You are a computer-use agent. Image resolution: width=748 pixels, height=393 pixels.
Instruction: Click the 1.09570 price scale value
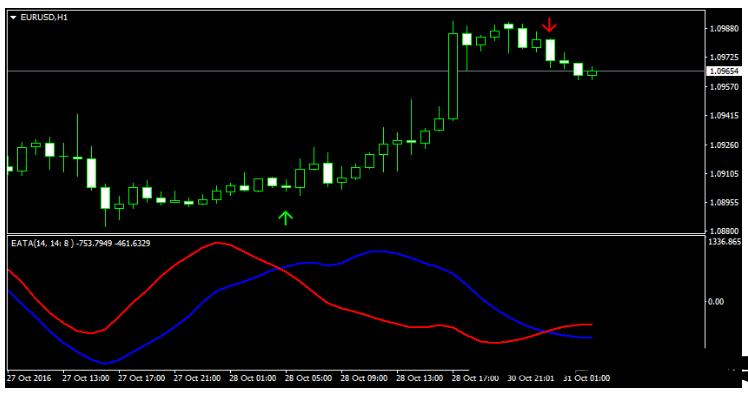[x=724, y=87]
